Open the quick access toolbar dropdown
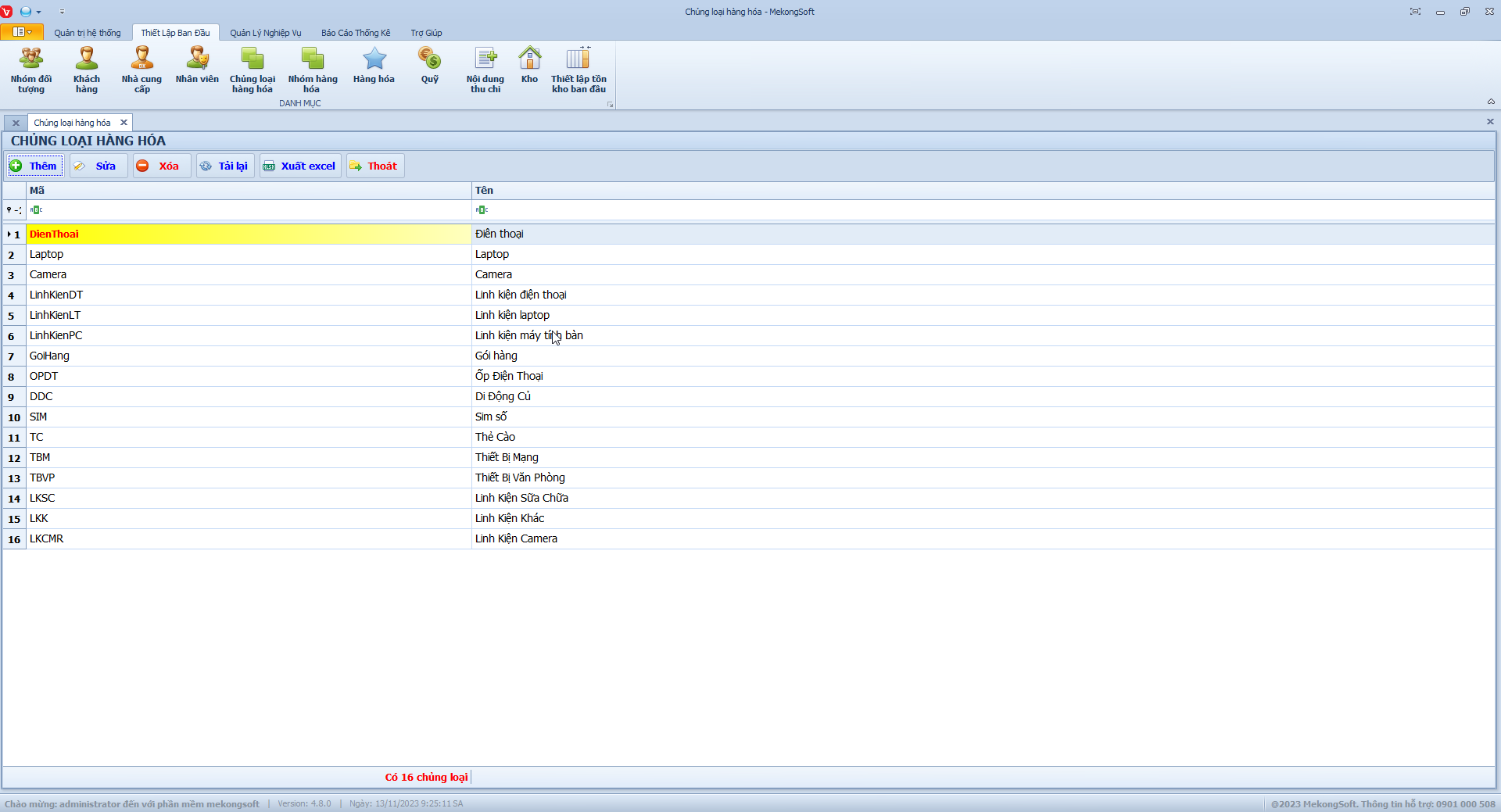Viewport: 1501px width, 812px height. (x=62, y=12)
